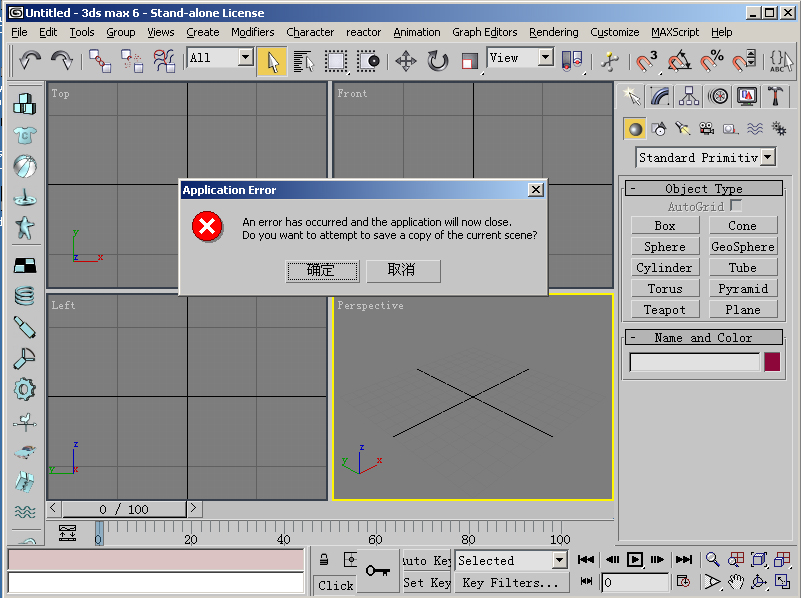Switch to the Modify command panel tab
This screenshot has height=598, width=801.
click(x=660, y=96)
